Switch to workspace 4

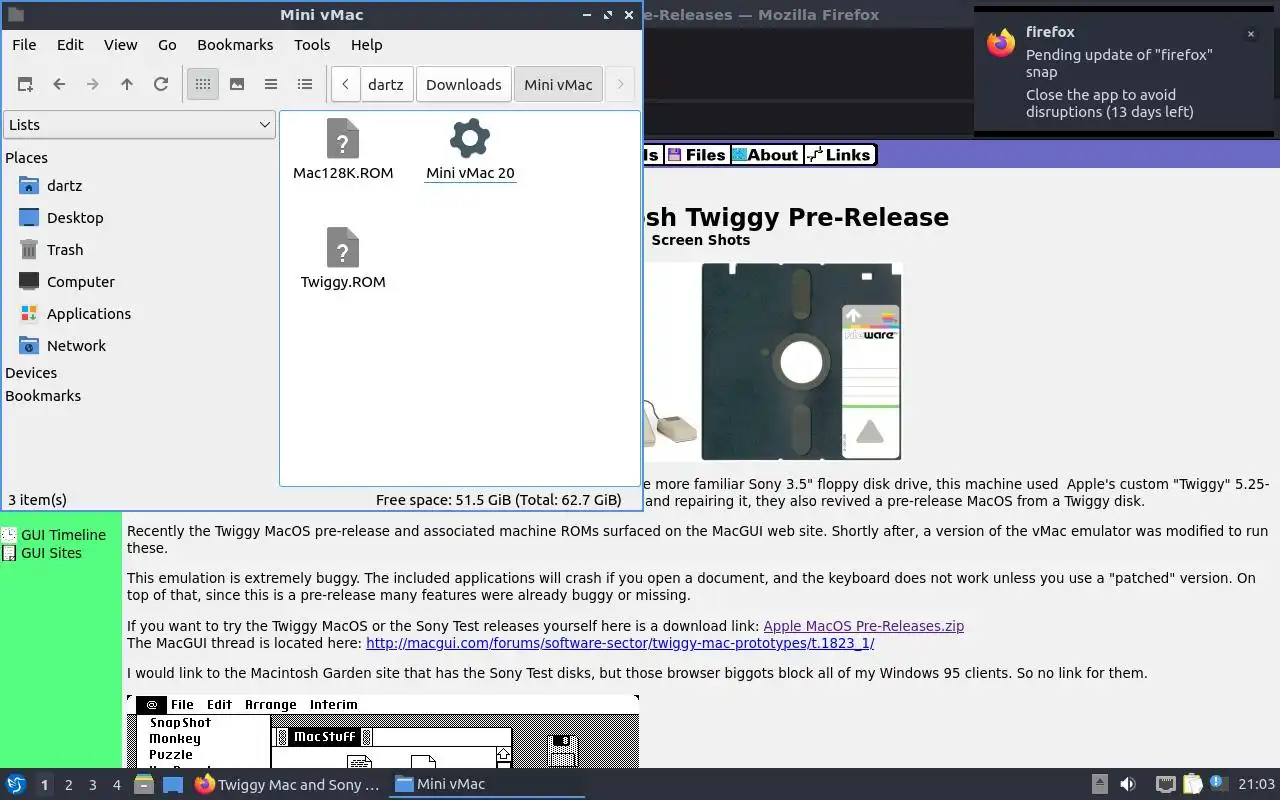tap(116, 785)
